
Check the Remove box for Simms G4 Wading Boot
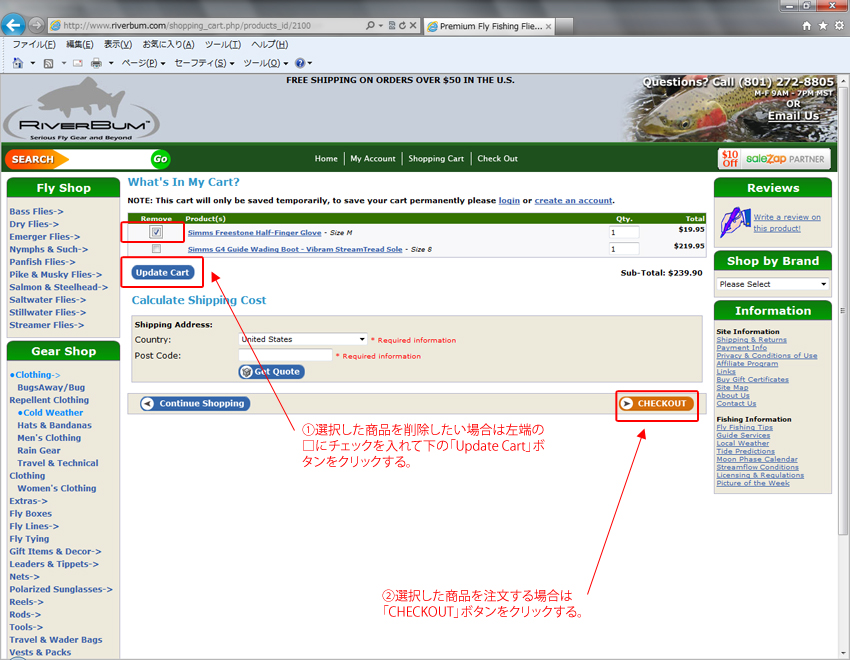[x=156, y=249]
